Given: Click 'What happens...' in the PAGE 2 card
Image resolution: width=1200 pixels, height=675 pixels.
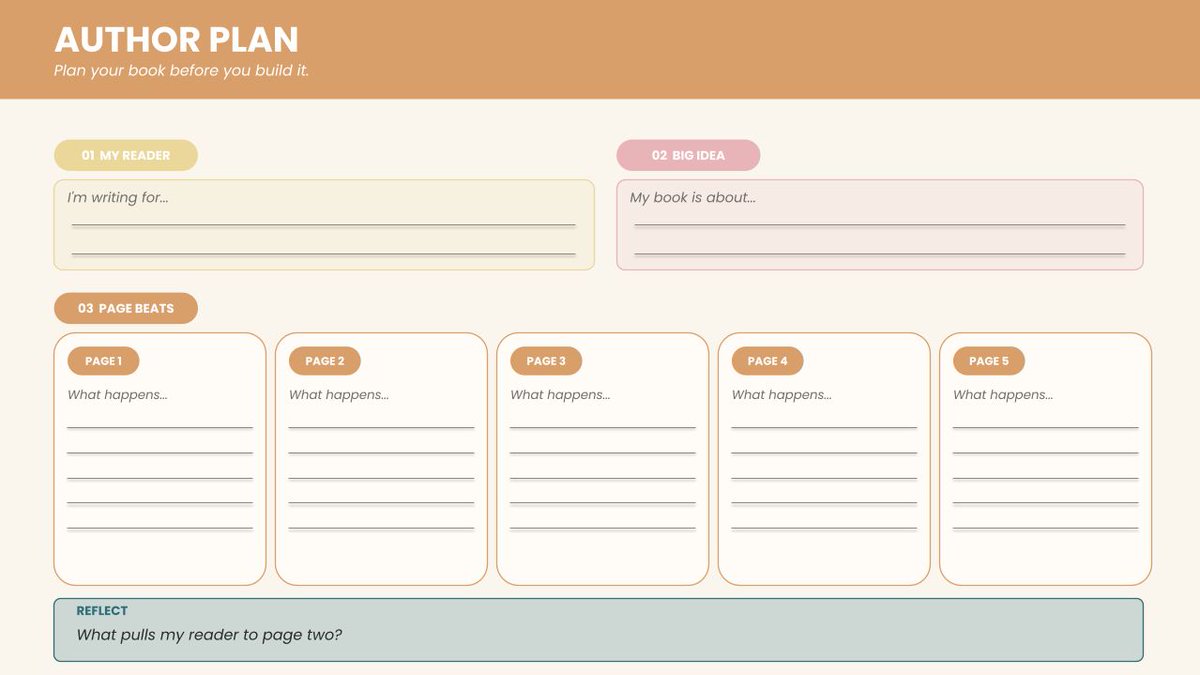Looking at the screenshot, I should pos(339,395).
